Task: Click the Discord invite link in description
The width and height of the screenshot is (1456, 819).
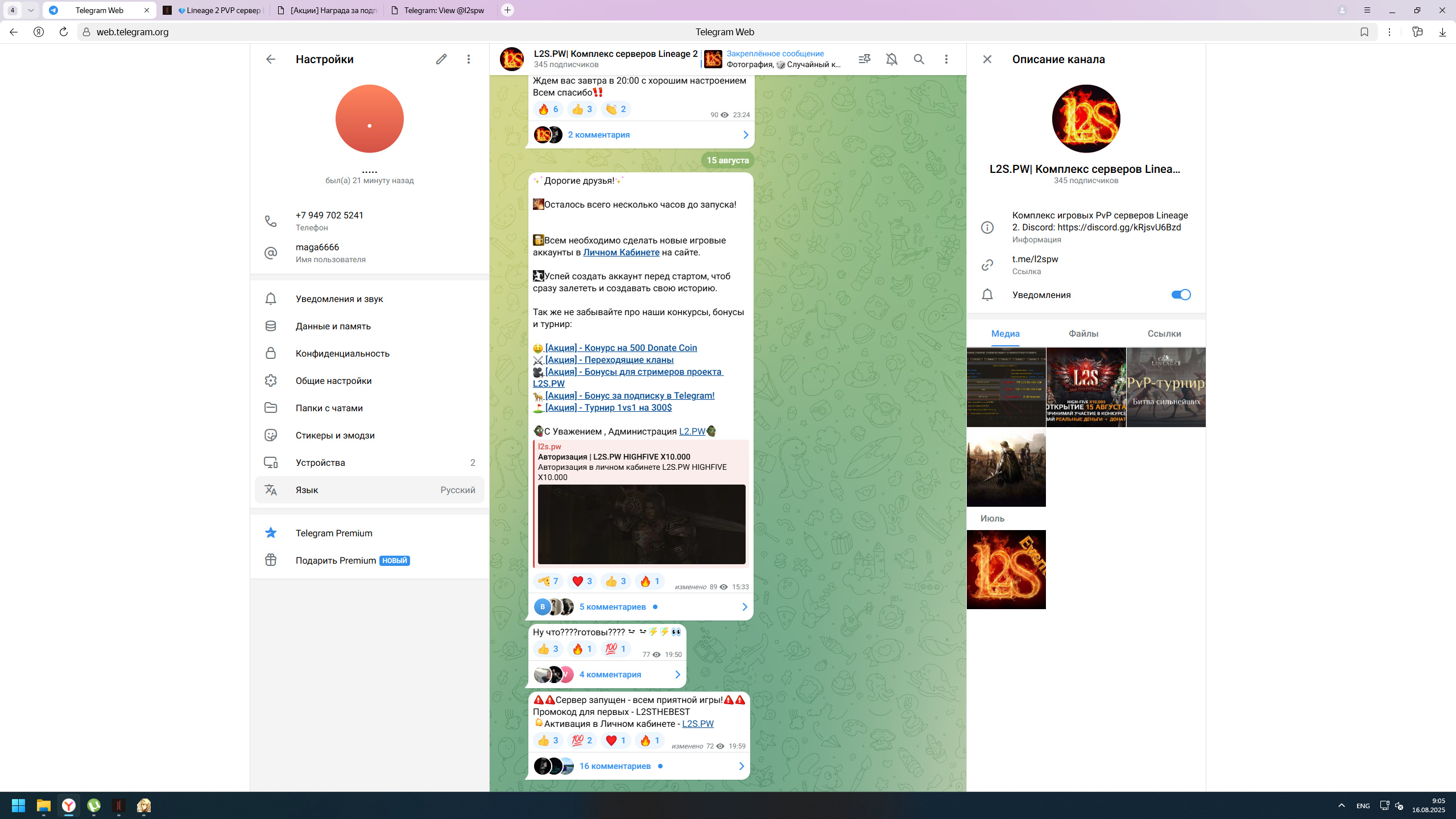Action: pos(1119,227)
